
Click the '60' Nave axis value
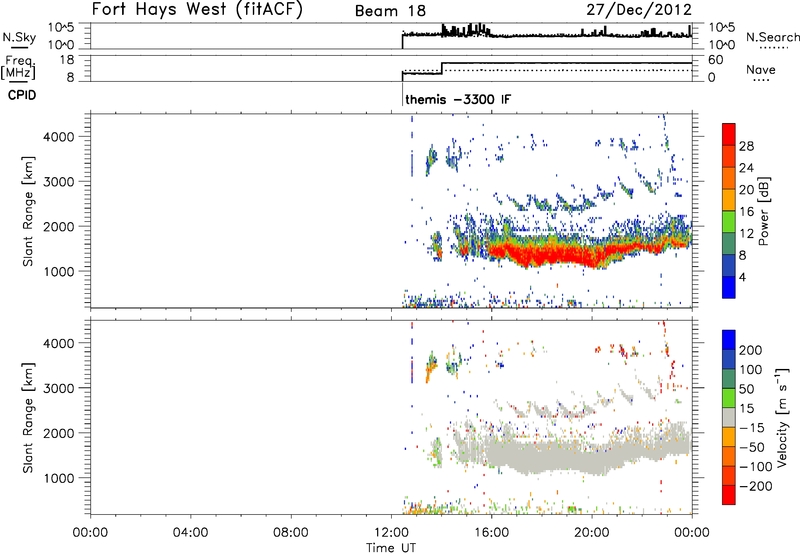pyautogui.click(x=716, y=60)
